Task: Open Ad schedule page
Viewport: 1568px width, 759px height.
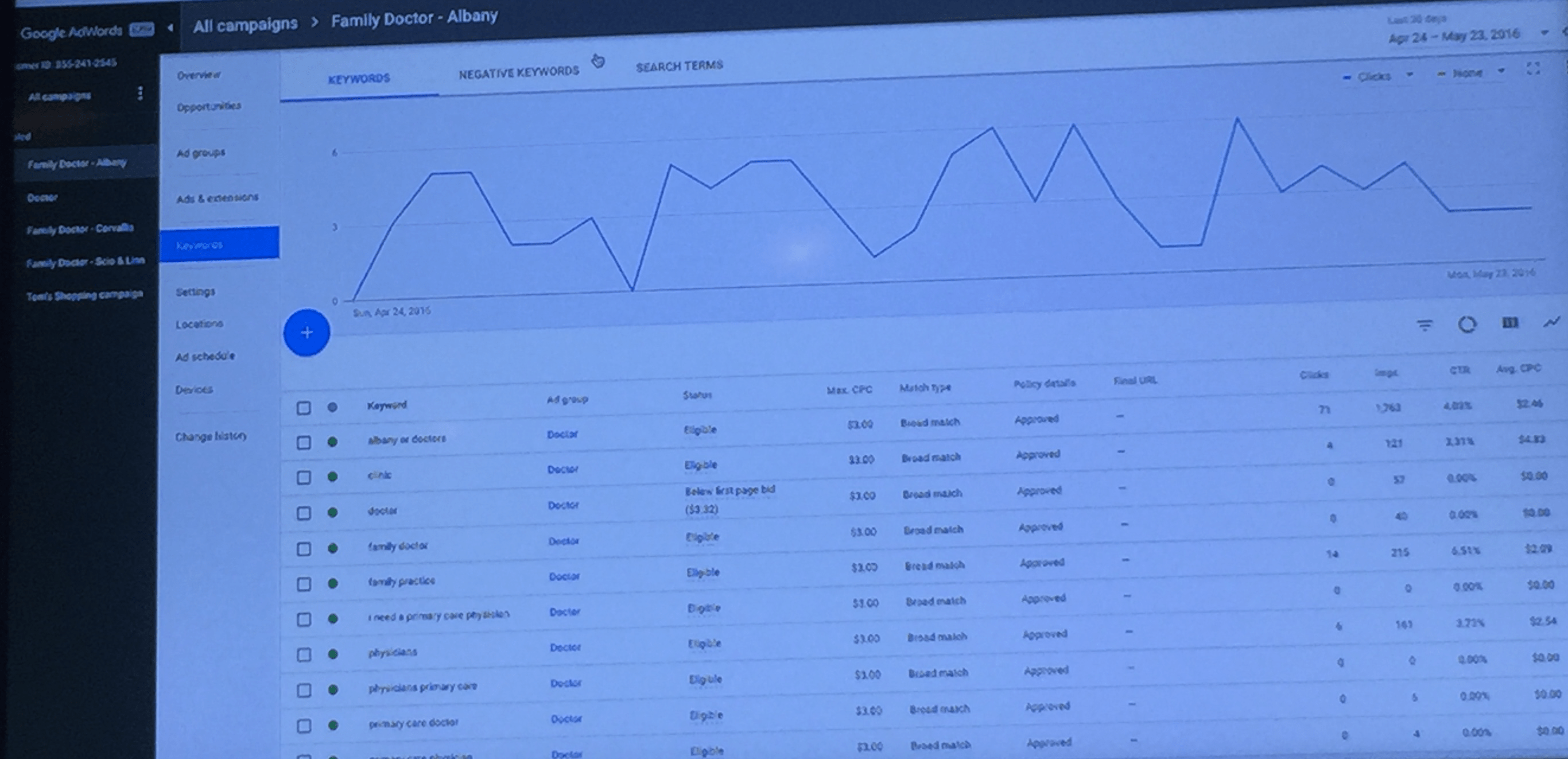Action: [x=205, y=356]
